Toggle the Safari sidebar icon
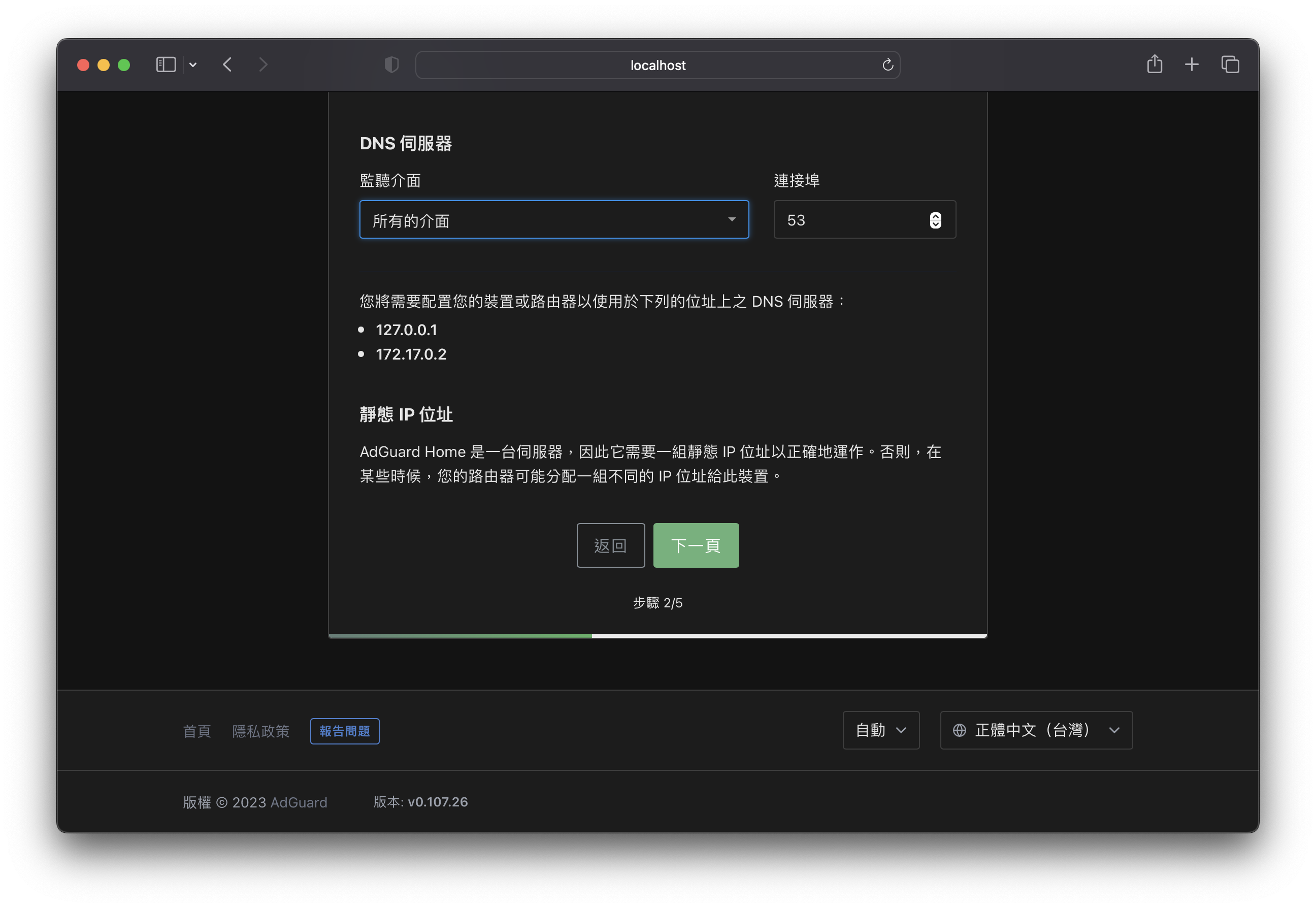This screenshot has width=1316, height=908. pos(166,65)
